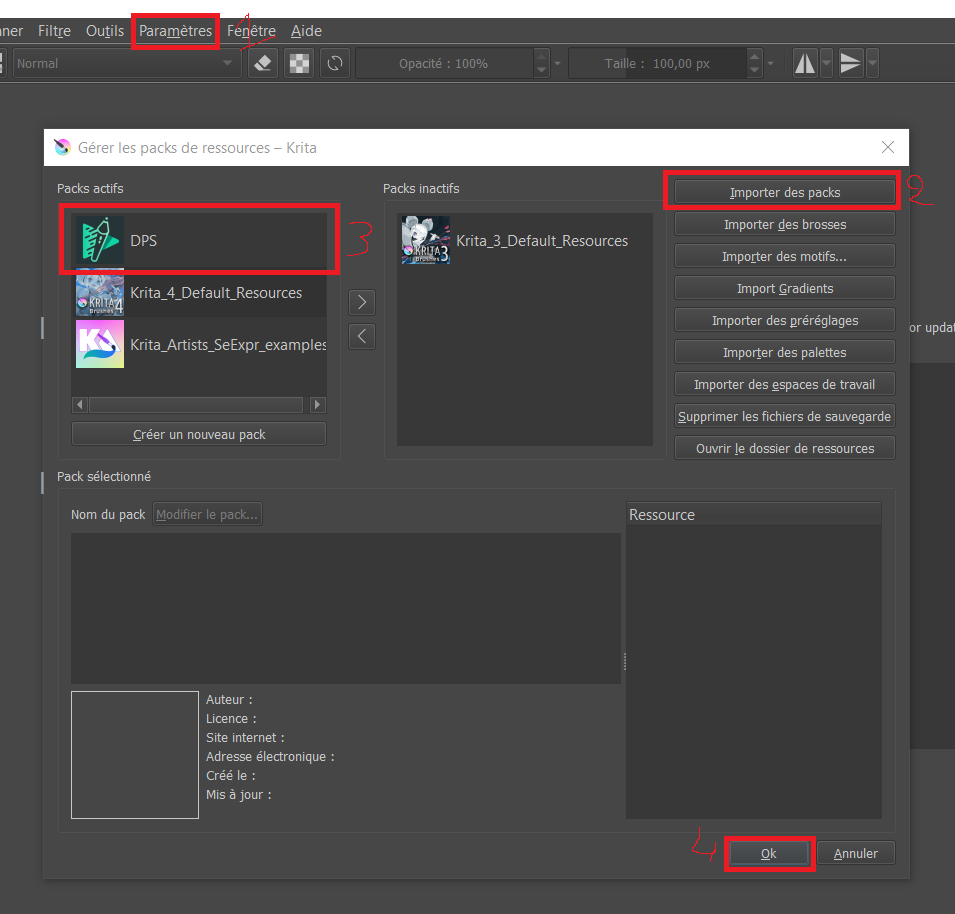This screenshot has width=955, height=914.
Task: Click the reload brush preset icon
Action: (335, 63)
